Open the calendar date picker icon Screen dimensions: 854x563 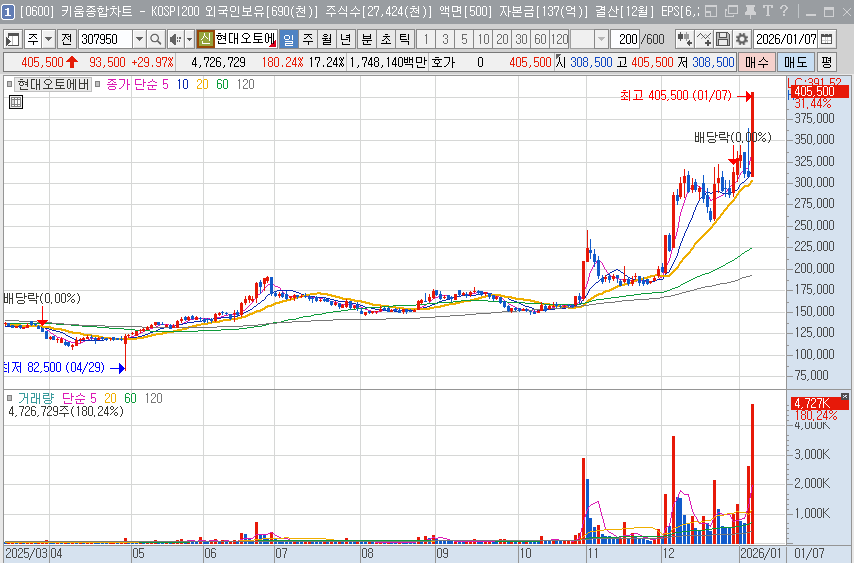coord(826,39)
